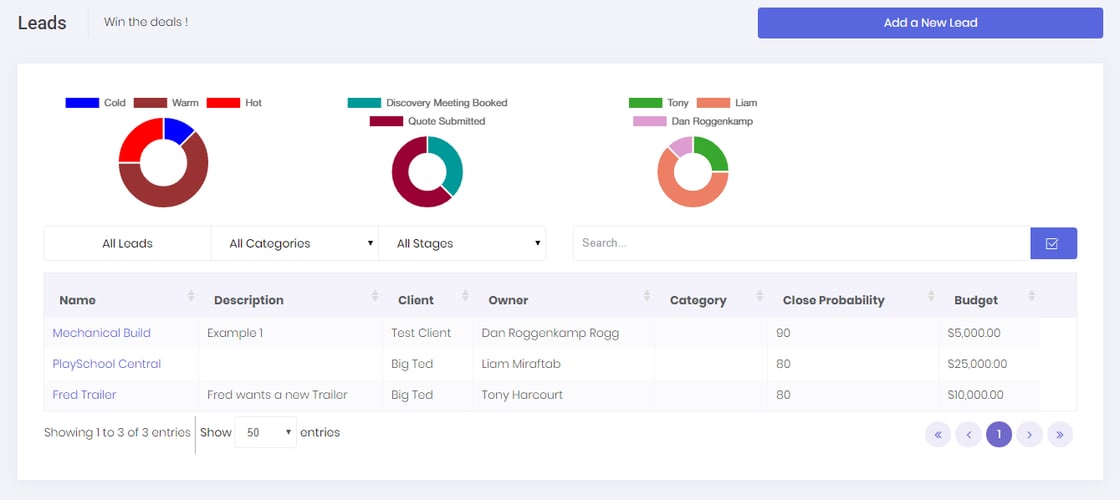Select the All Leads filter tab
1120x500 pixels.
point(127,244)
